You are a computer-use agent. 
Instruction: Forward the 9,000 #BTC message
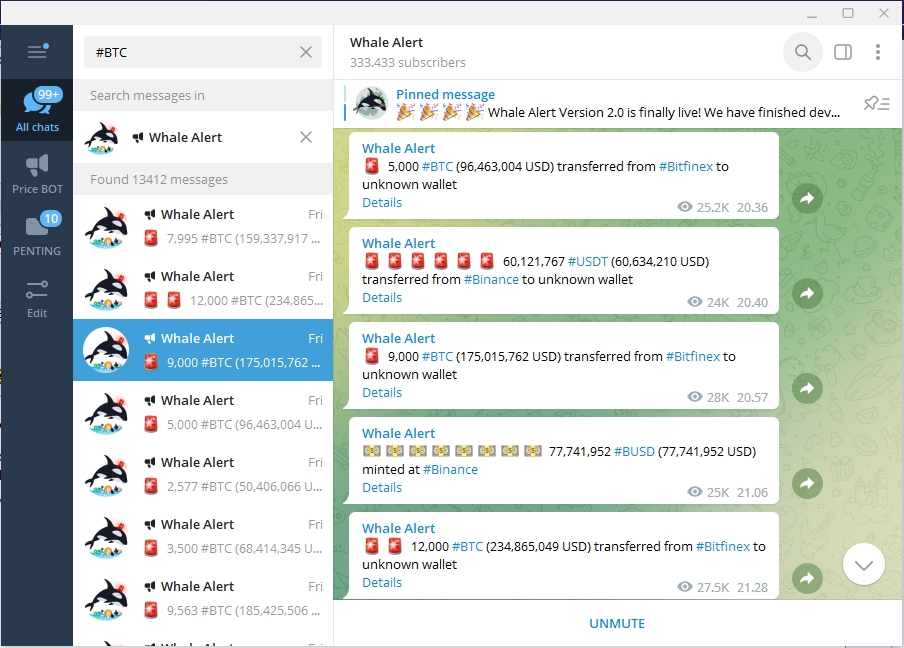[x=807, y=389]
